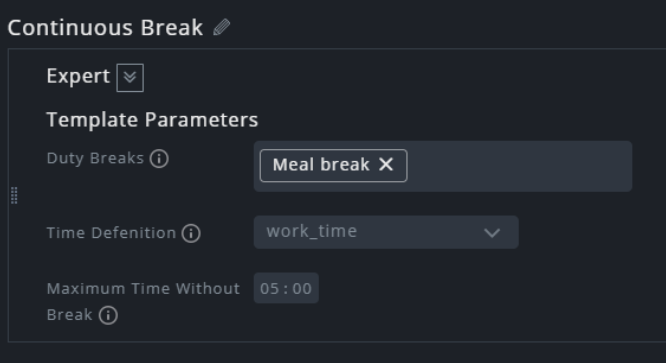Select the hours value 05
Screen dimensions: 666x363
pyautogui.click(x=269, y=289)
